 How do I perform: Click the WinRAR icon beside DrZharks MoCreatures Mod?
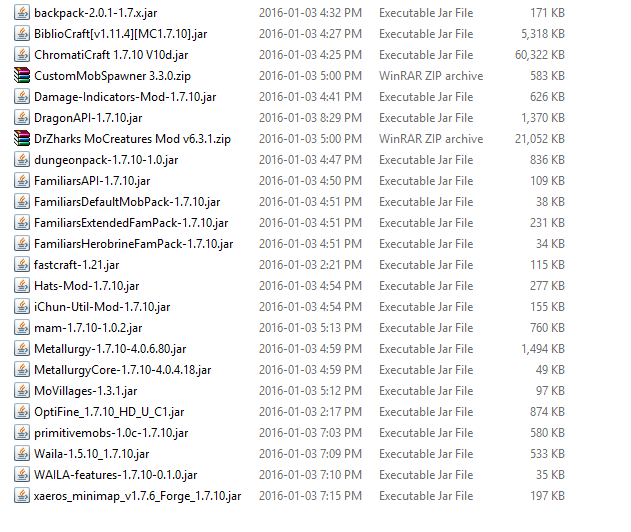click(x=22, y=138)
